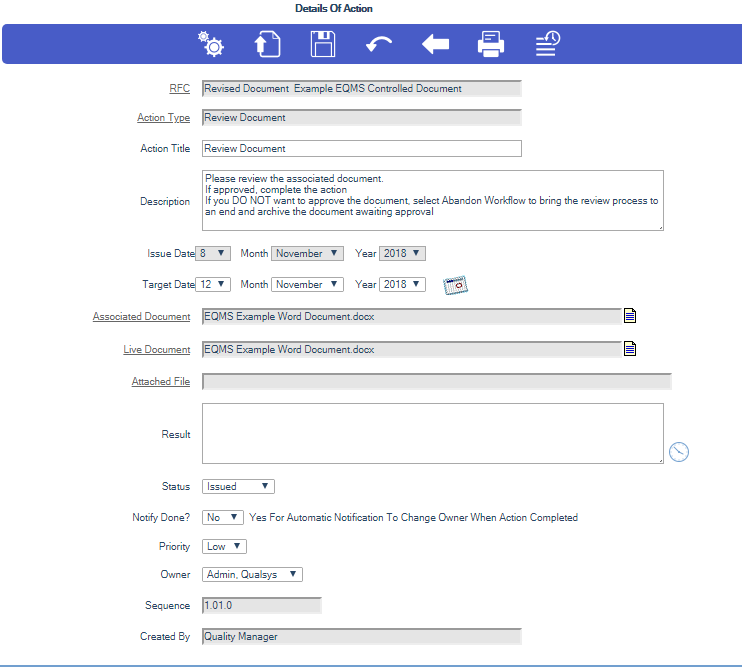Click the clock timestamp icon beside Result
The height and width of the screenshot is (670, 742).
679,452
